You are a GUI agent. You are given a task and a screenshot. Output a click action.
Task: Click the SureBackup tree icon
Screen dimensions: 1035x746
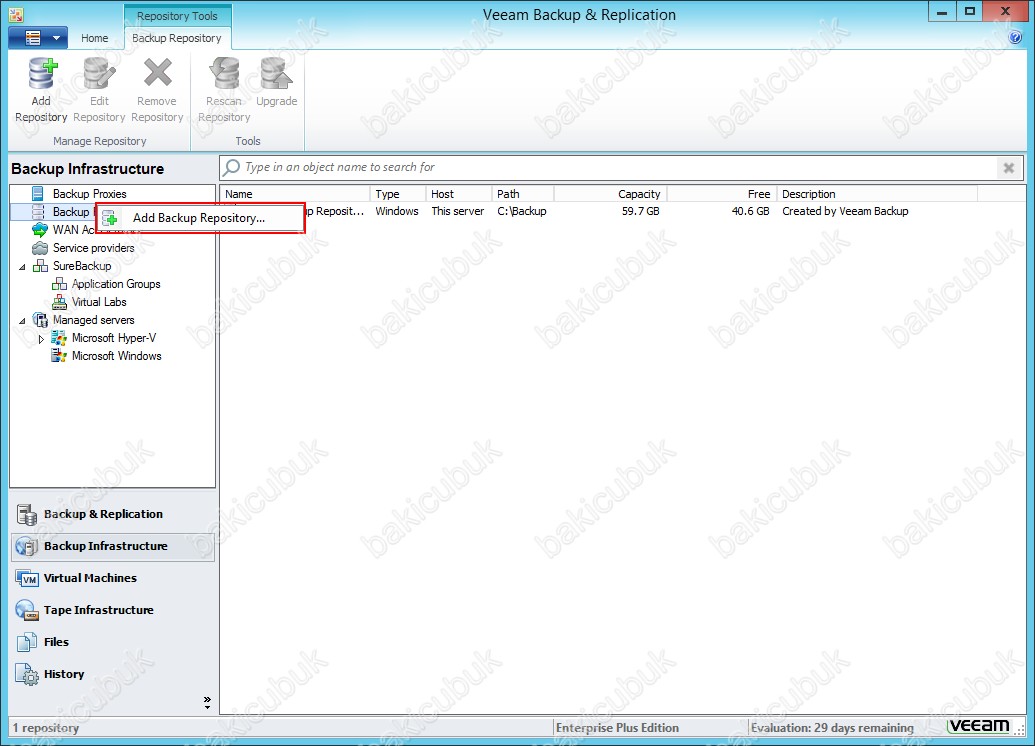(40, 266)
